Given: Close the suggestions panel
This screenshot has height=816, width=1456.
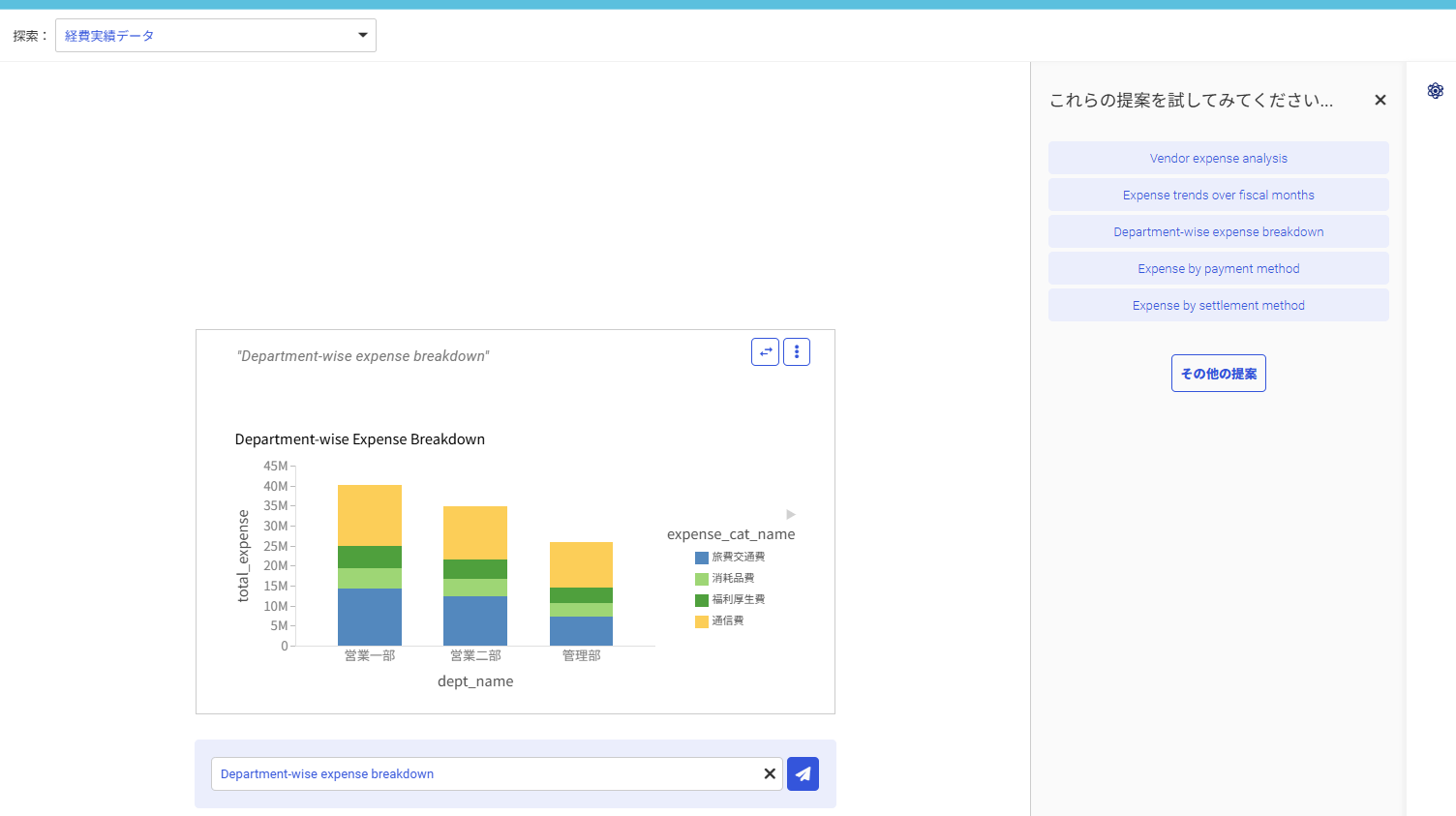Looking at the screenshot, I should tap(1380, 100).
